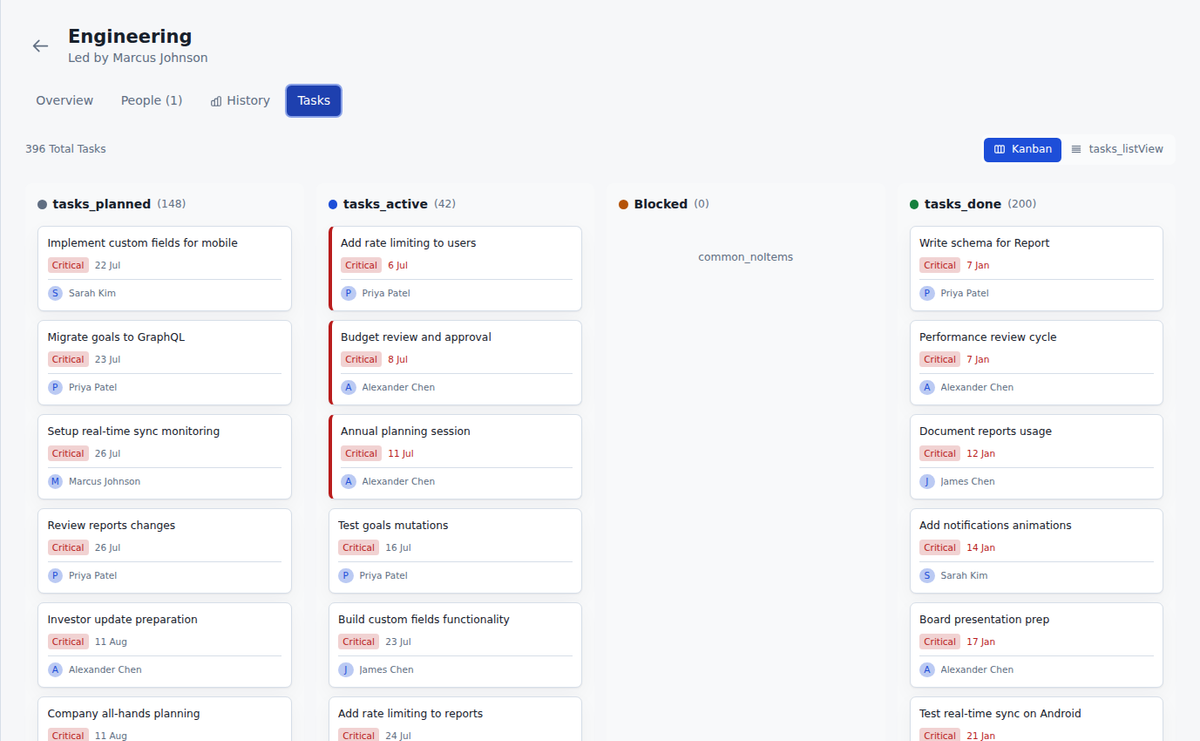Select the Tasks tab
Screen dimensions: 1200x741
314,101
